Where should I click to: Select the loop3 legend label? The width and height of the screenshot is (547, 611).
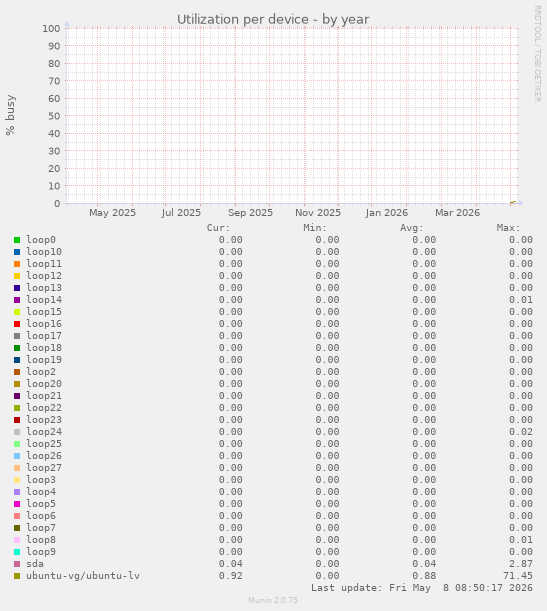pyautogui.click(x=41, y=480)
